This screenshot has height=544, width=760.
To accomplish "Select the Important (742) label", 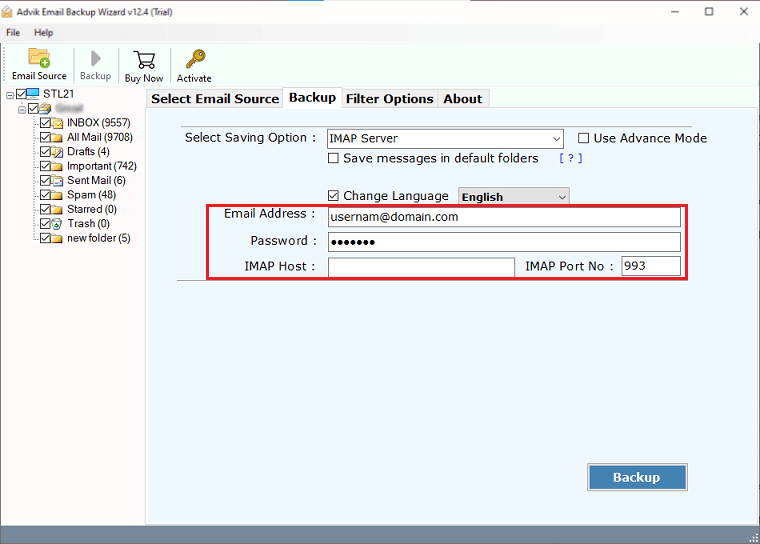I will pyautogui.click(x=102, y=166).
